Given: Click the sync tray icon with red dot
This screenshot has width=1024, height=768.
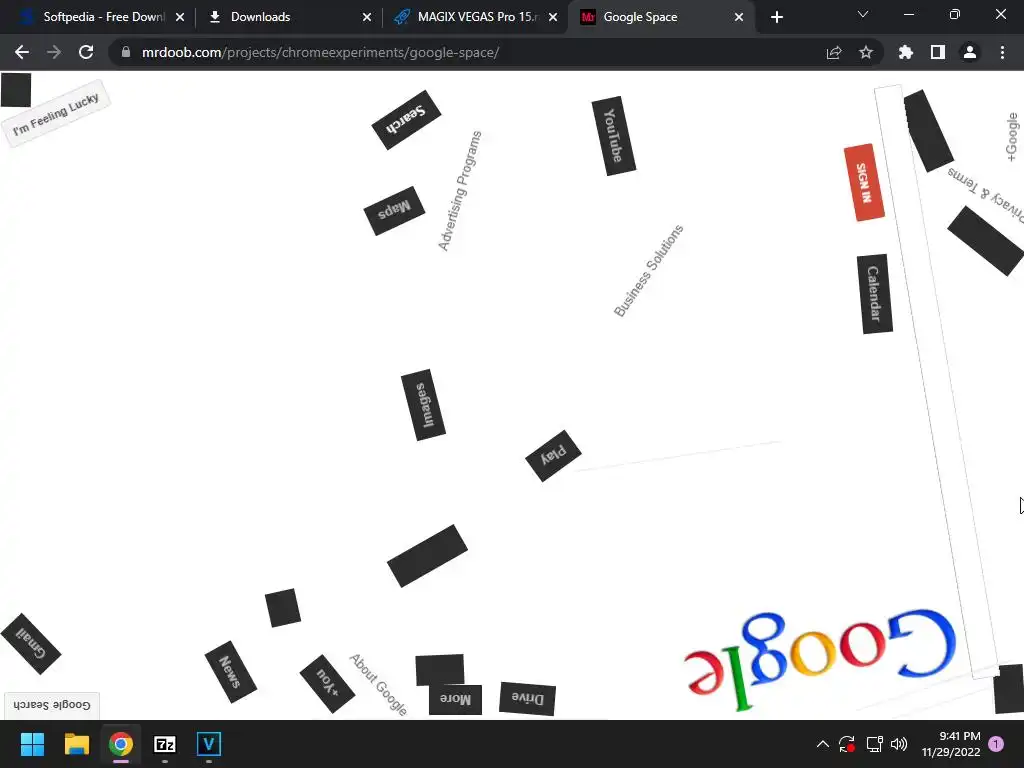Looking at the screenshot, I should point(847,744).
